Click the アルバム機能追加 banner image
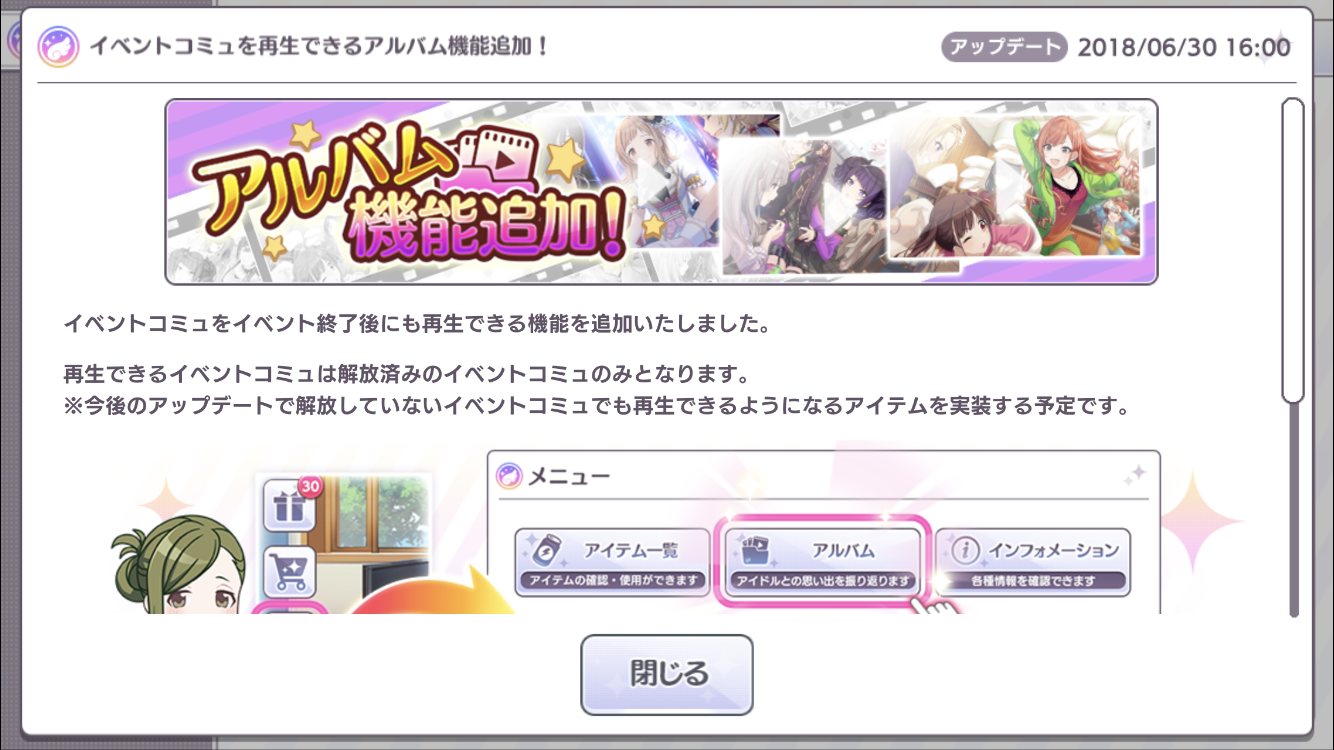1334x750 pixels. tap(661, 192)
